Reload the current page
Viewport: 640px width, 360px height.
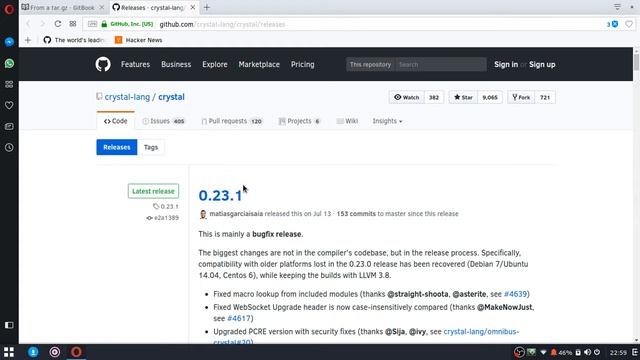58,24
